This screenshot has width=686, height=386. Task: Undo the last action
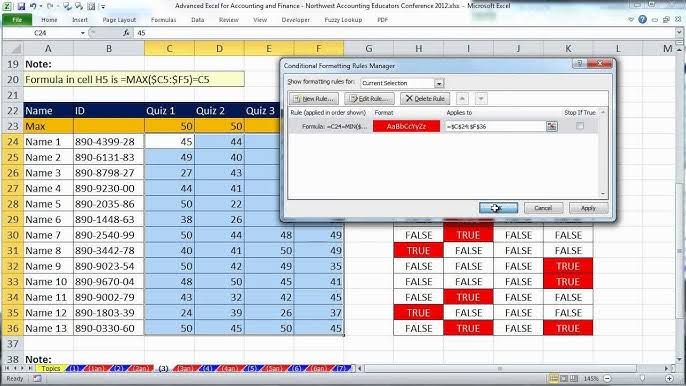point(33,6)
